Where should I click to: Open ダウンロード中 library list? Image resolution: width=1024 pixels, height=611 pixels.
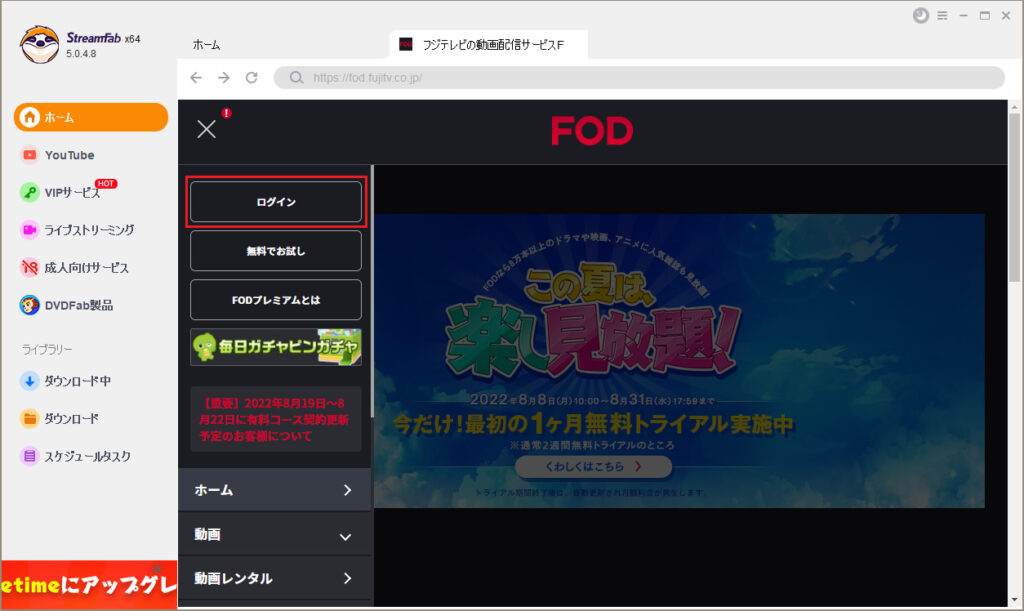pos(77,381)
